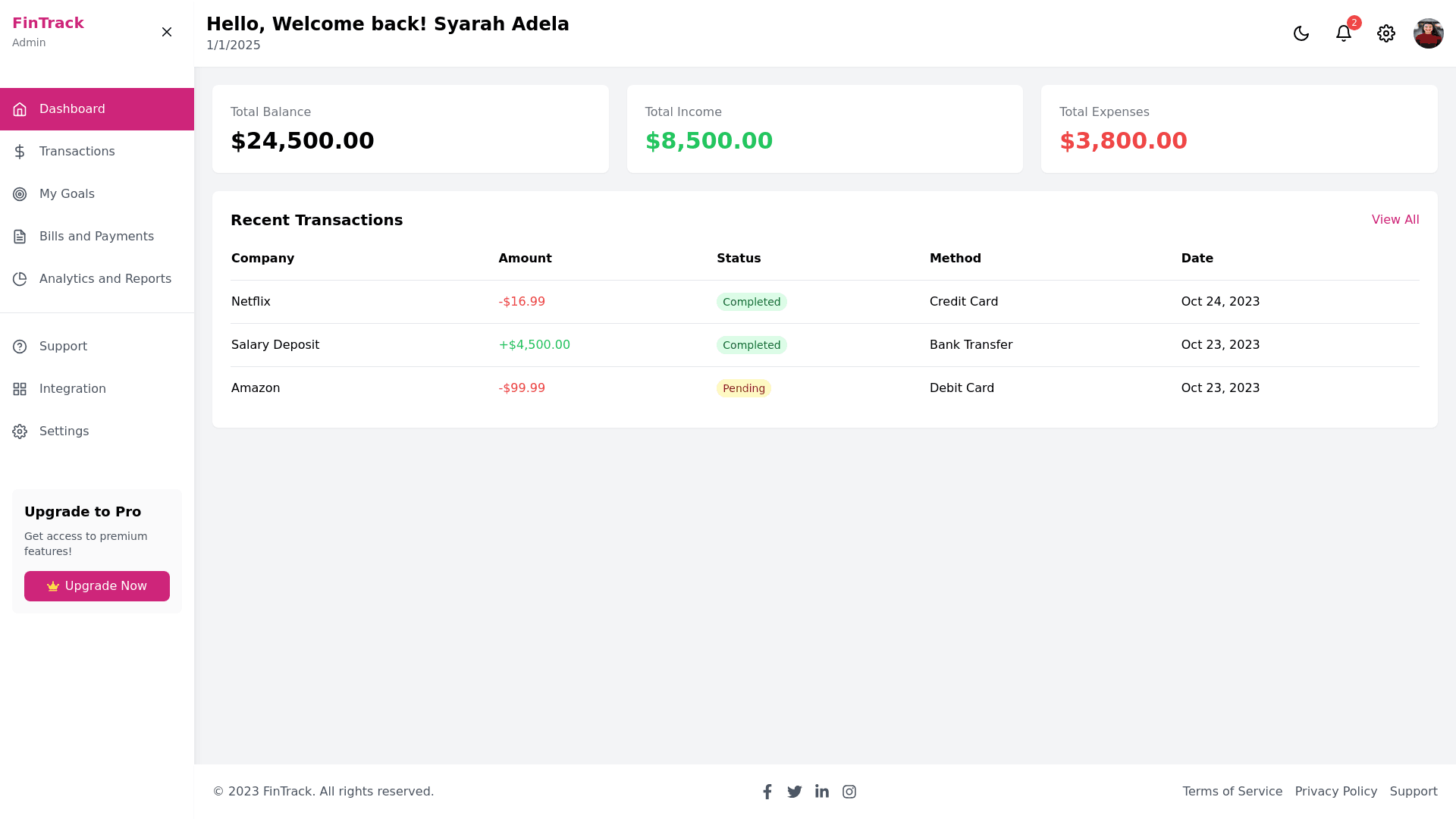
Task: Toggle dark mode with the moon icon
Action: click(x=1301, y=33)
